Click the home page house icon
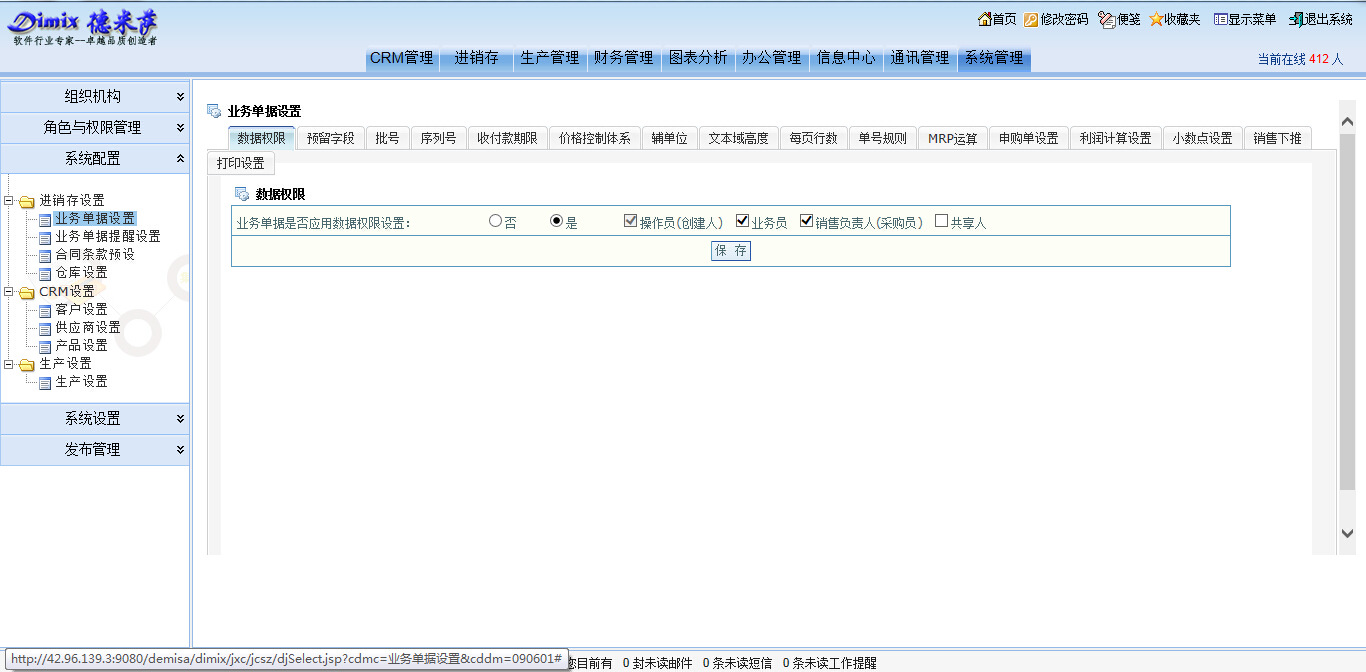The image size is (1366, 672). pos(984,19)
